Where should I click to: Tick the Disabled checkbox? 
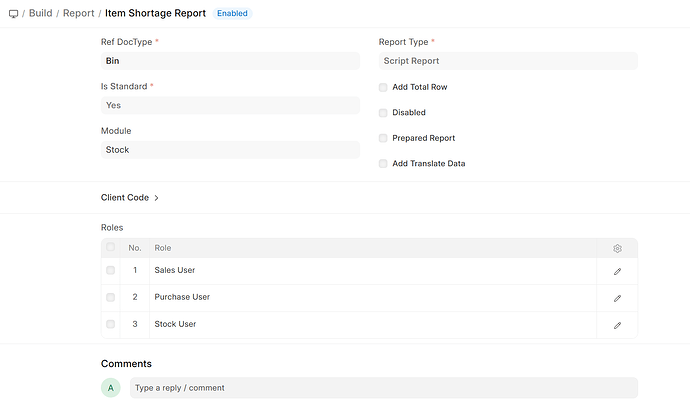[x=383, y=113]
